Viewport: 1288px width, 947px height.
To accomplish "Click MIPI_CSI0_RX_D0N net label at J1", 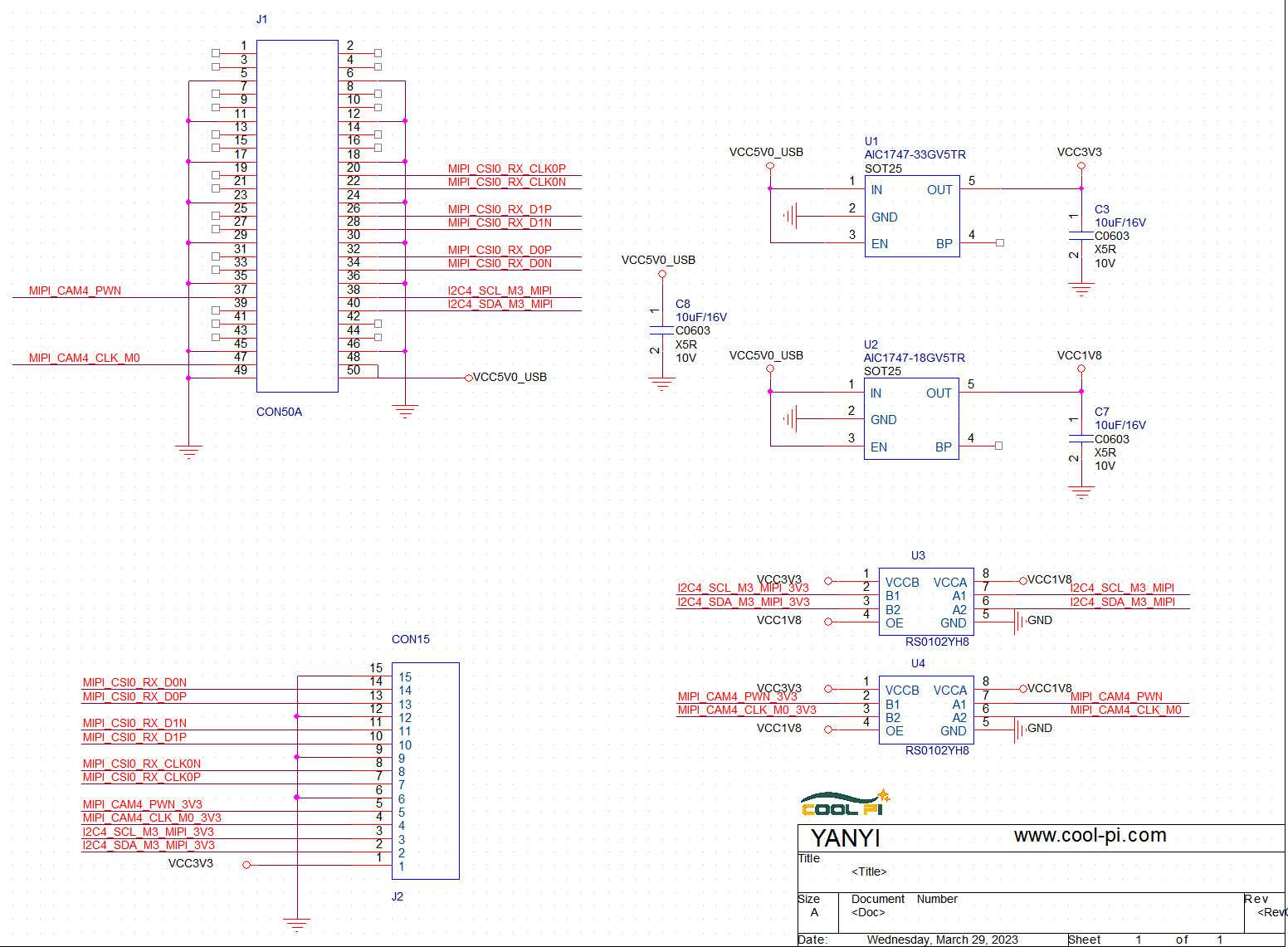I will [x=500, y=263].
